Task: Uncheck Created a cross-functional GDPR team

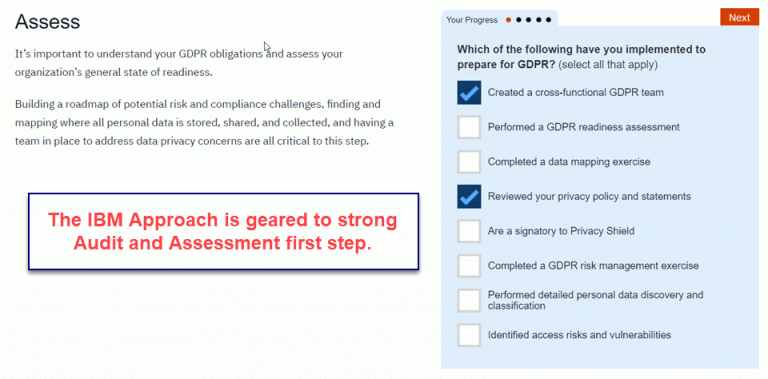Action: tap(469, 93)
